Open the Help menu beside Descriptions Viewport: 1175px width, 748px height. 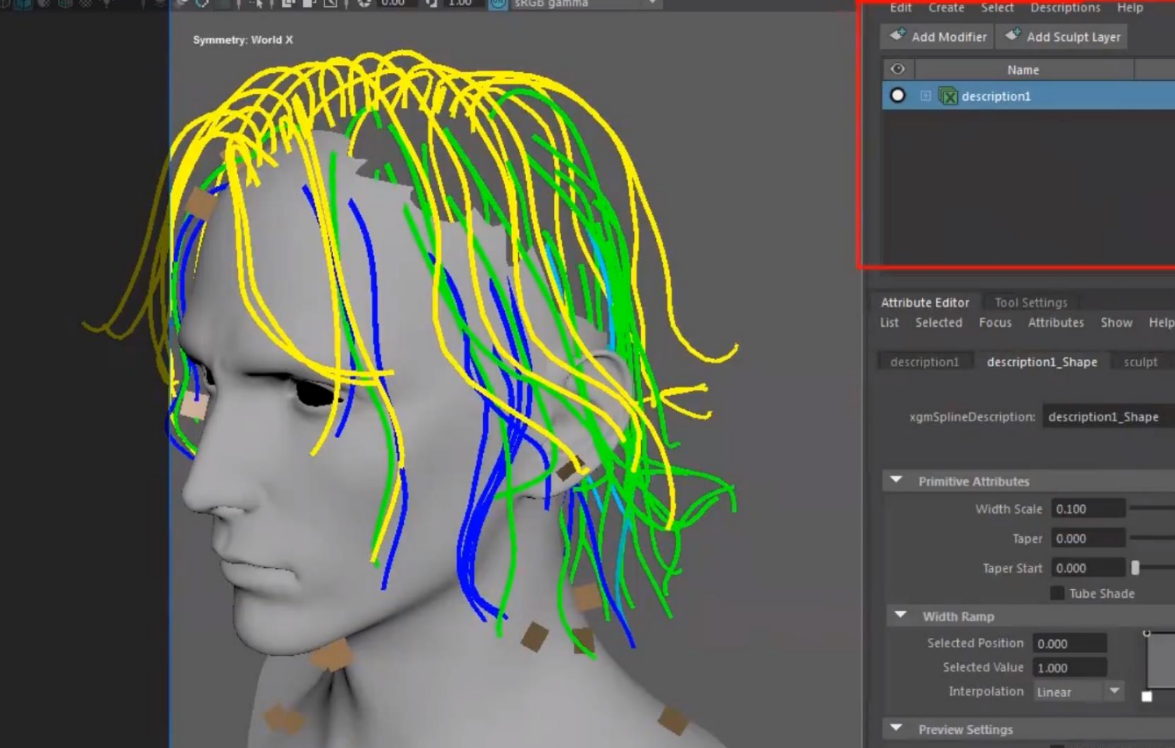[1129, 8]
